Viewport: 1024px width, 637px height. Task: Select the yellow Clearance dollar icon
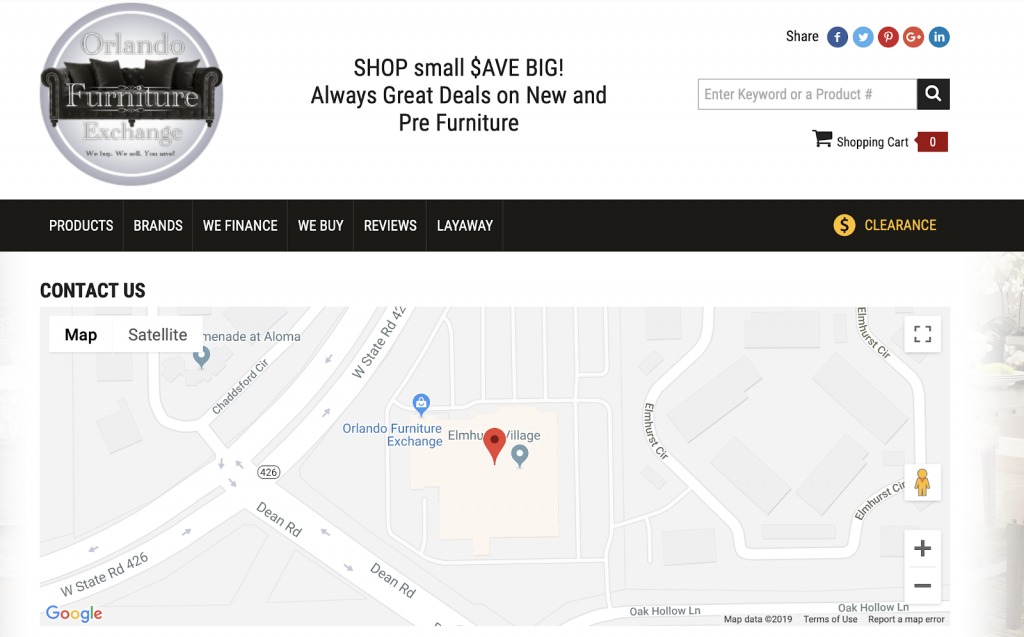point(843,224)
